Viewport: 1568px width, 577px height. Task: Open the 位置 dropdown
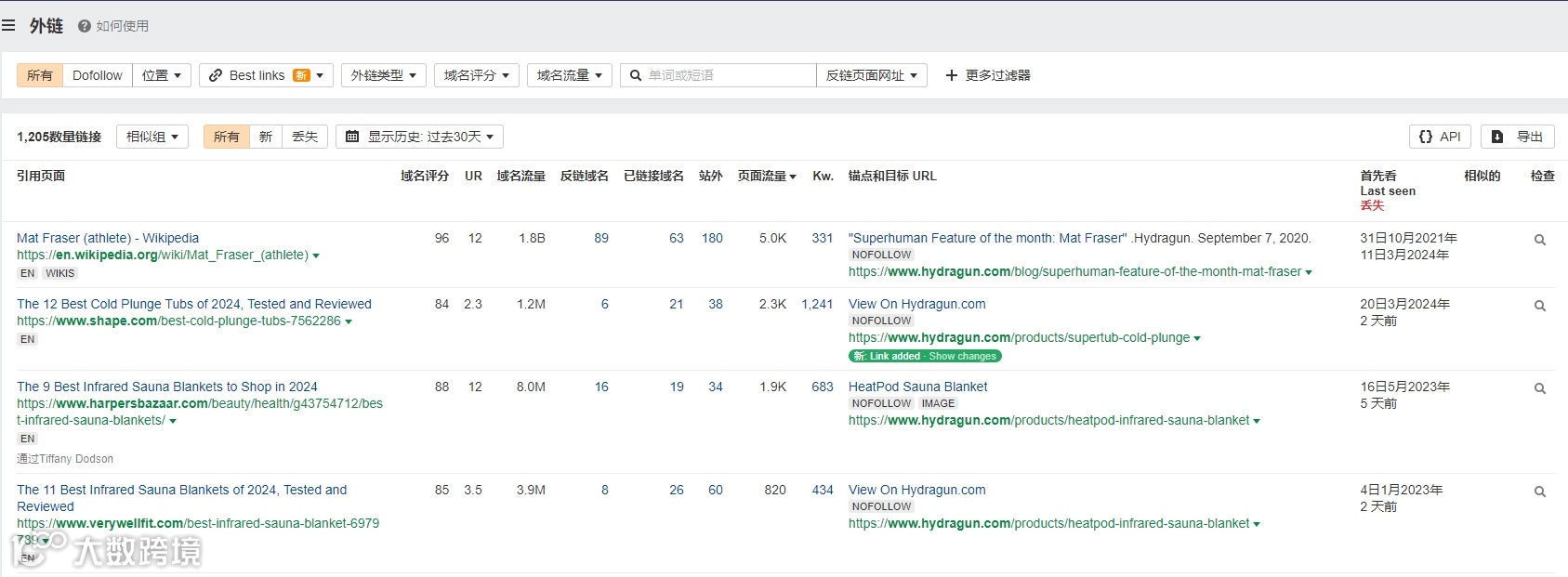coord(162,75)
